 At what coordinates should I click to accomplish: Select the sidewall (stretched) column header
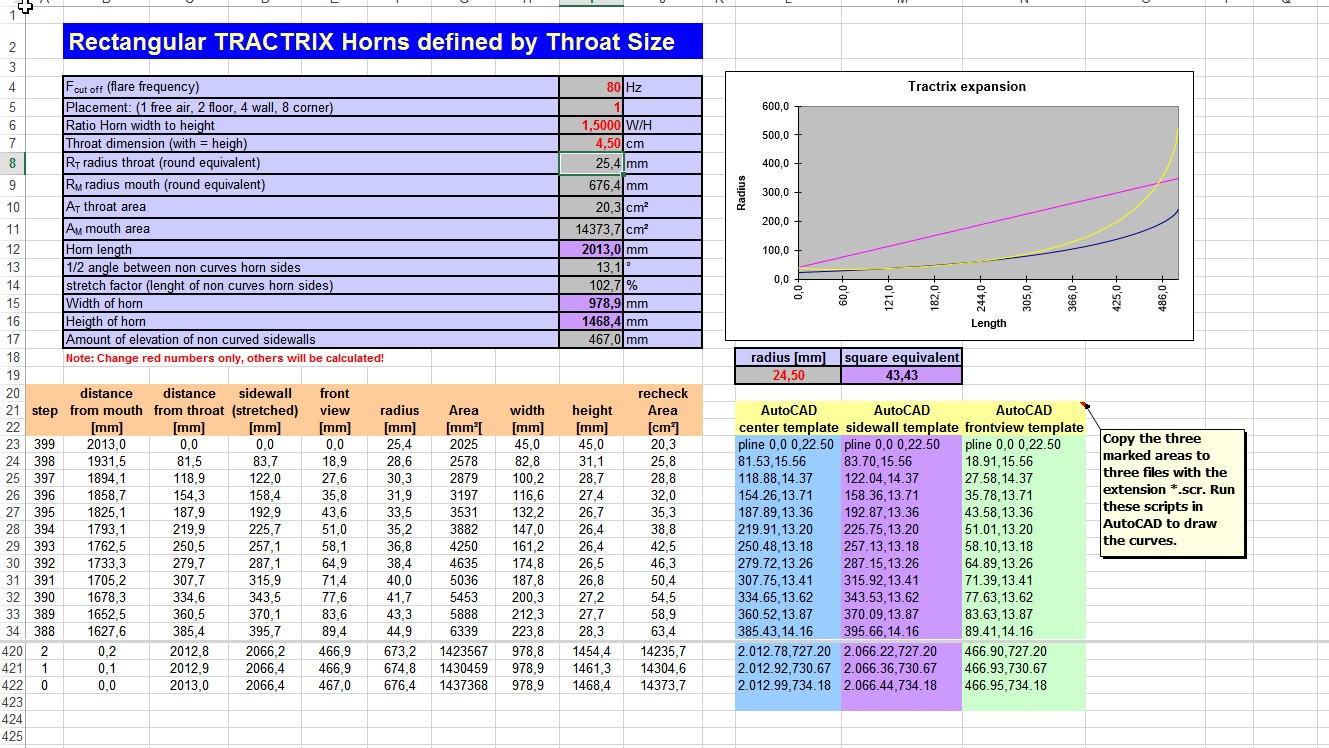265,410
